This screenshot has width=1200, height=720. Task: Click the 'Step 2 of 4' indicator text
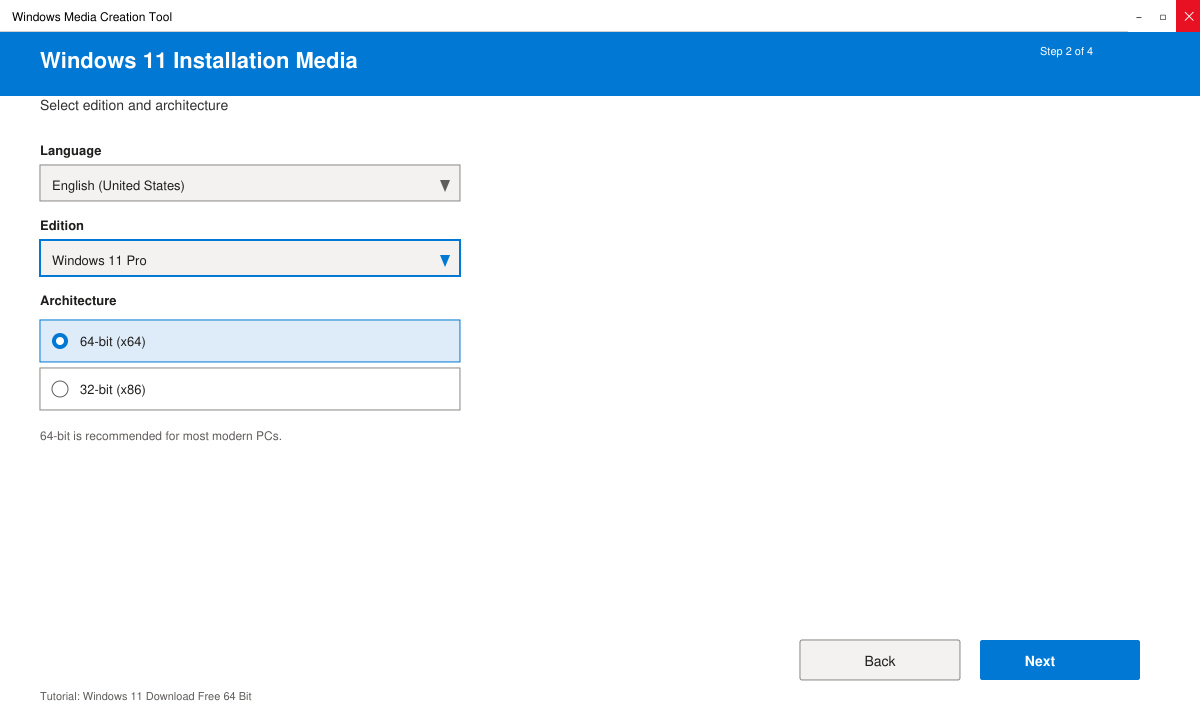pos(1066,51)
